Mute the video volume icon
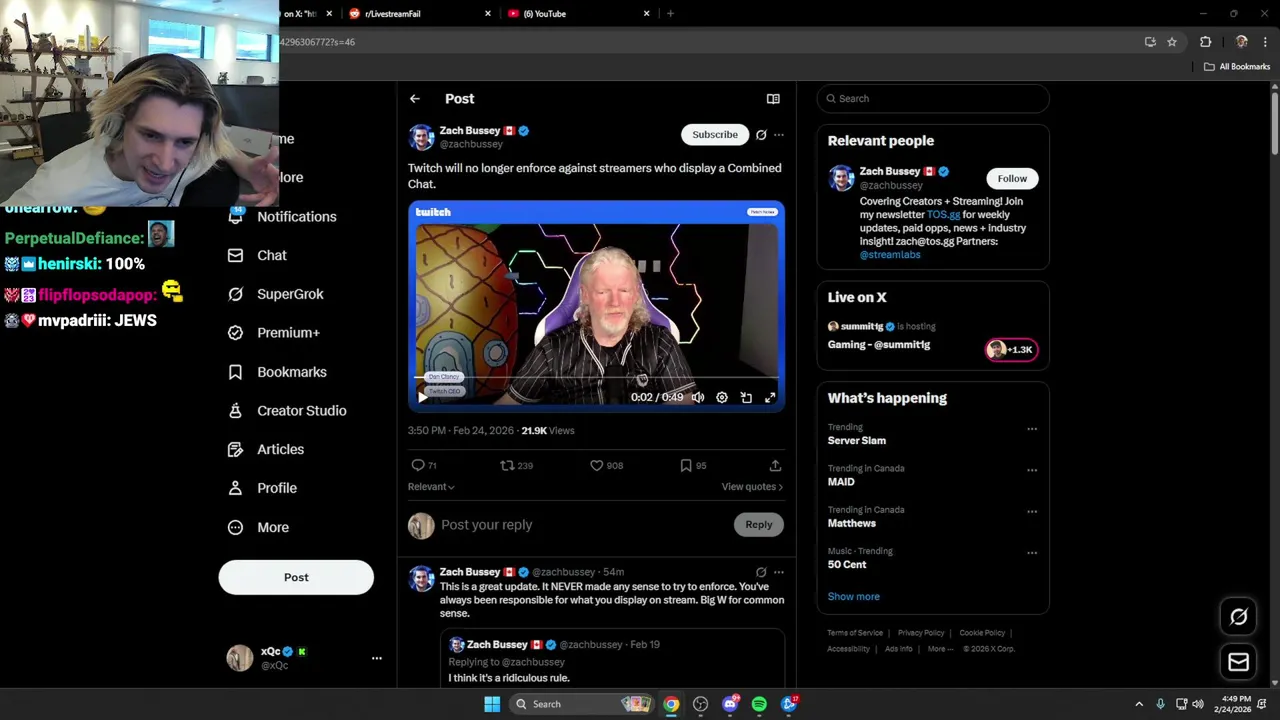The image size is (1280, 720). (698, 397)
